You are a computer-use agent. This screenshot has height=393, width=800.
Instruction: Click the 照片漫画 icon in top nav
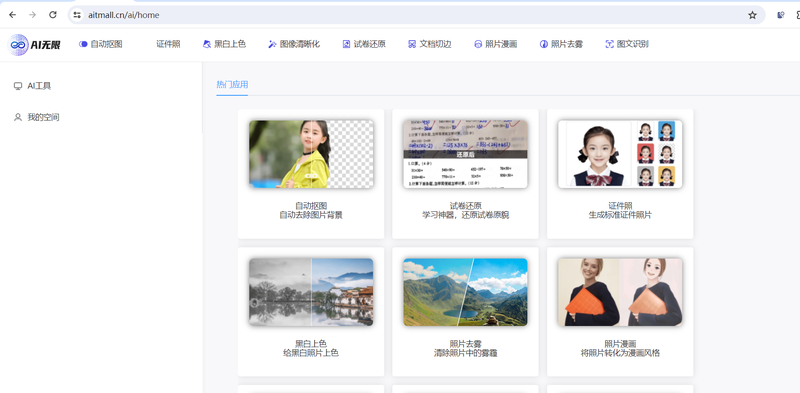coord(478,44)
